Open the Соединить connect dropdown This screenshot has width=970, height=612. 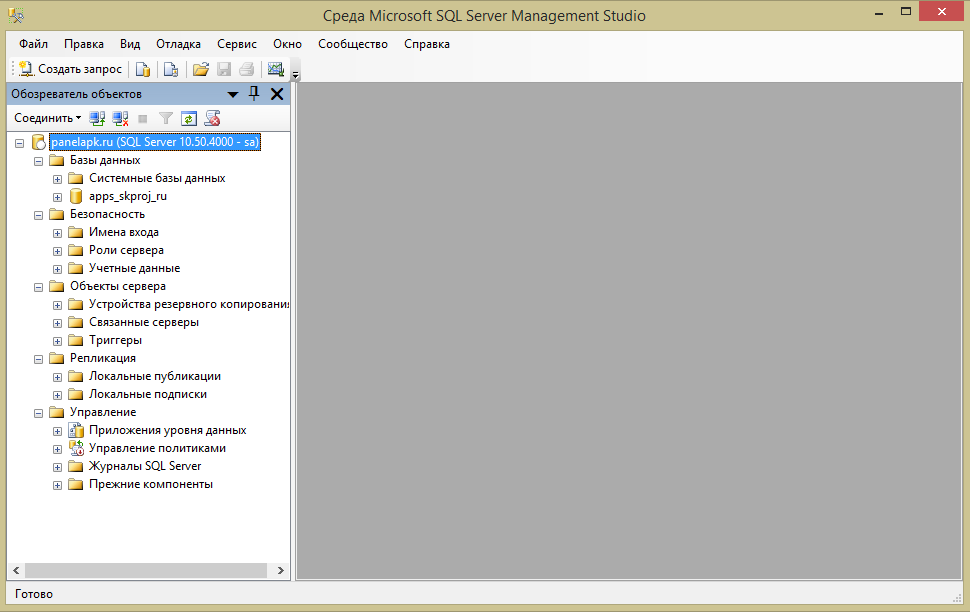click(48, 118)
